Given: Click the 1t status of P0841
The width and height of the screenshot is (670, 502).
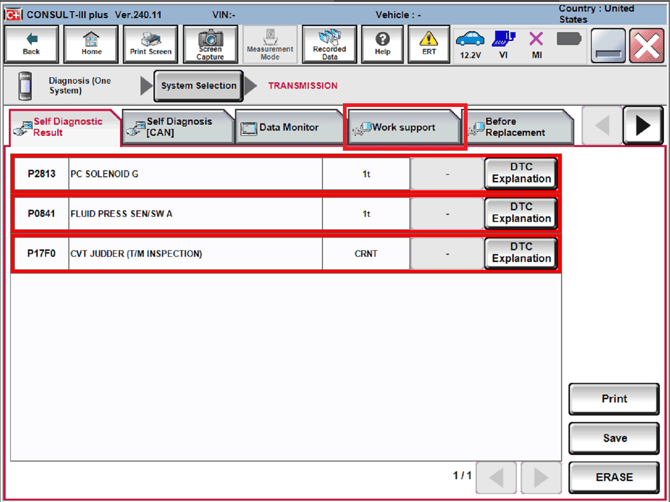Looking at the screenshot, I should (366, 214).
